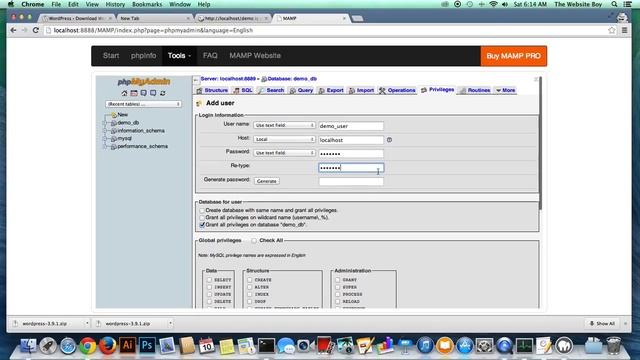Bookmark this page with the star icon
The height and width of the screenshot is (360, 640).
point(611,30)
